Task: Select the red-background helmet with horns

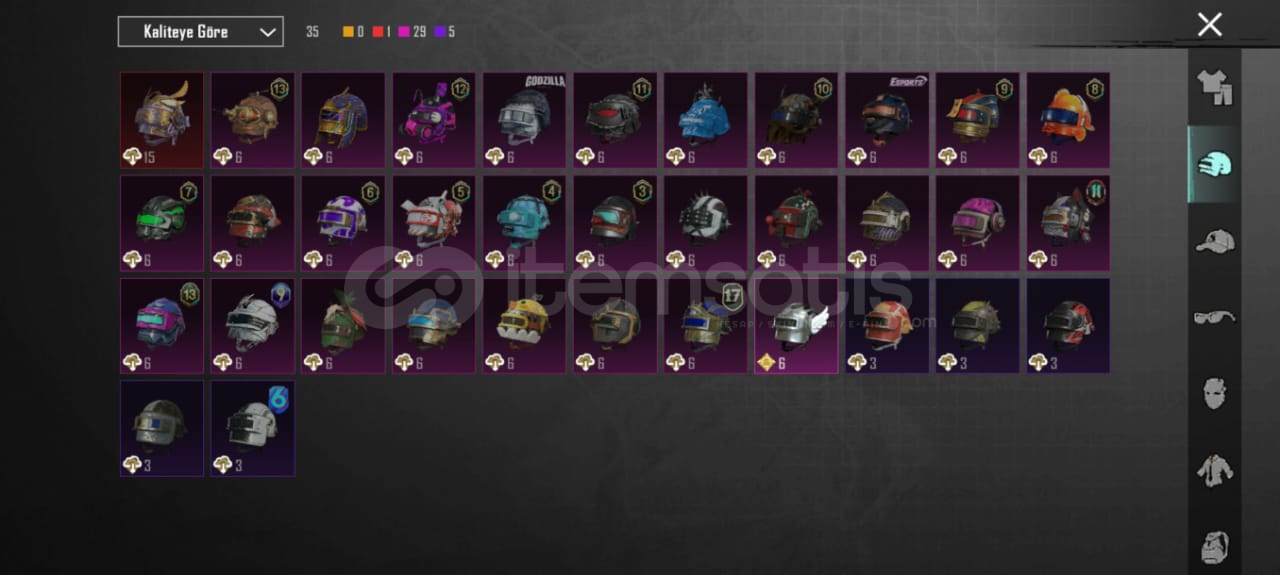Action: 162,119
